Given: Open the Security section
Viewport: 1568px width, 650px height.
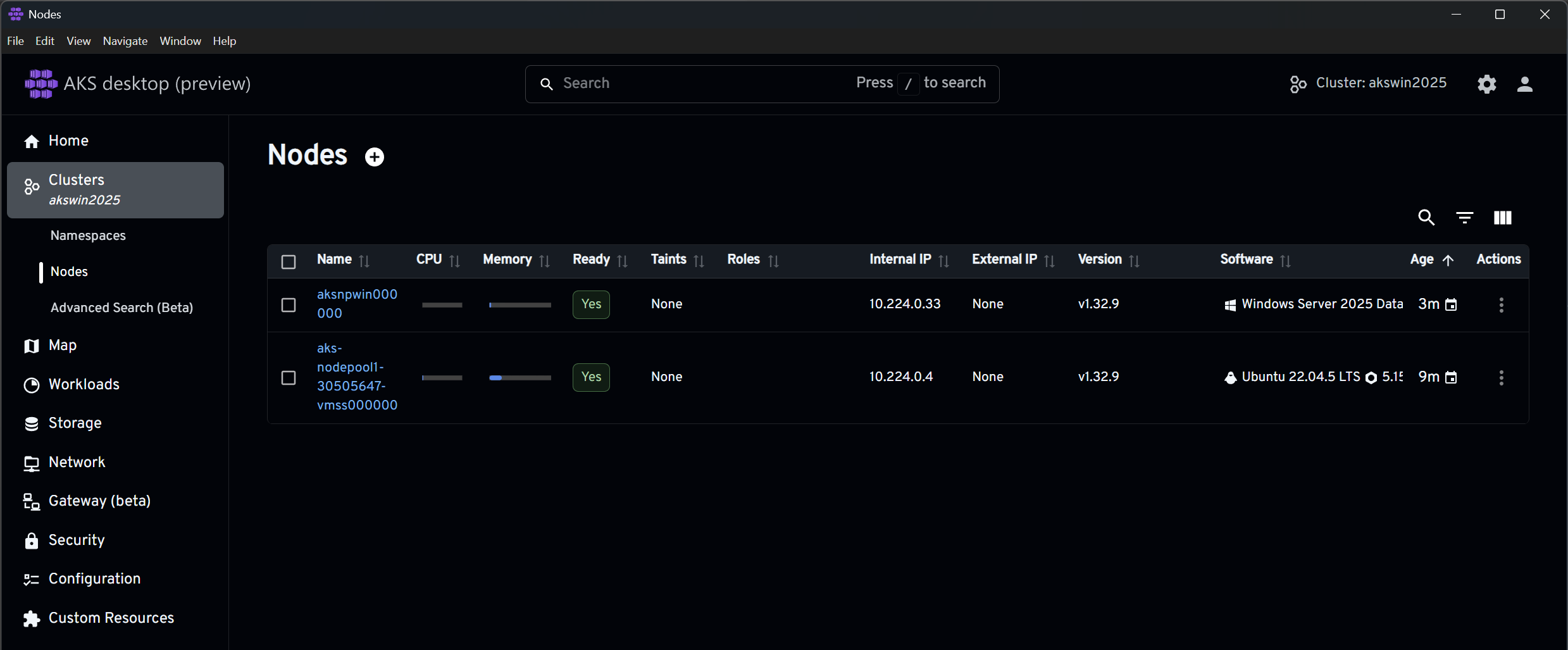Looking at the screenshot, I should [77, 540].
